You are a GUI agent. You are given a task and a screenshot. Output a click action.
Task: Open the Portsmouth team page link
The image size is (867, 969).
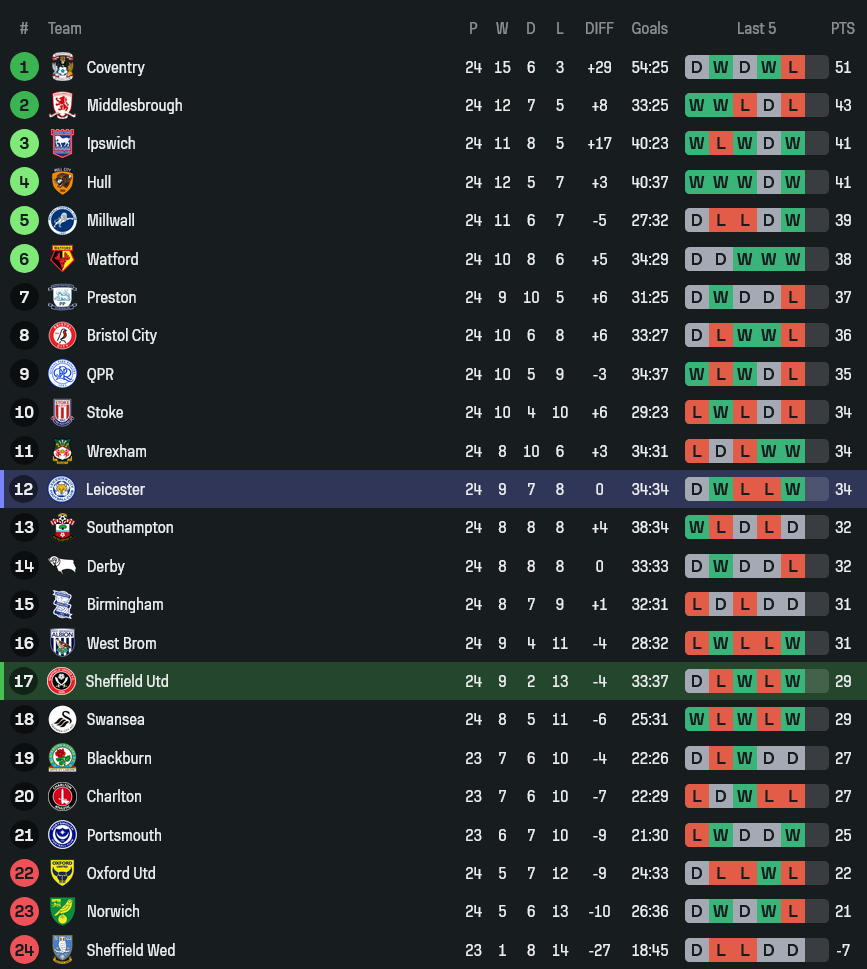click(x=124, y=835)
